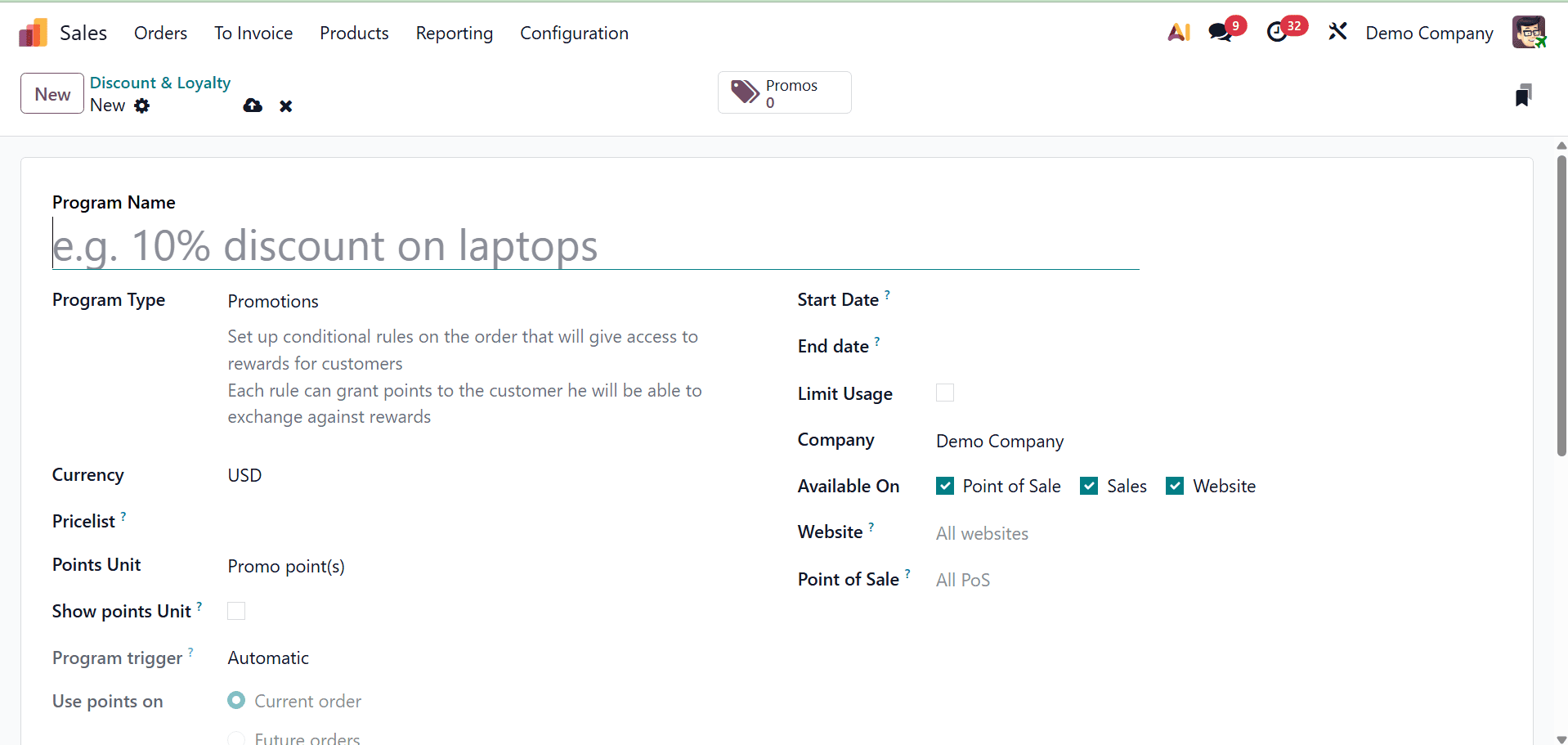Discard changes with the X icon
The height and width of the screenshot is (745, 1568).
point(285,105)
